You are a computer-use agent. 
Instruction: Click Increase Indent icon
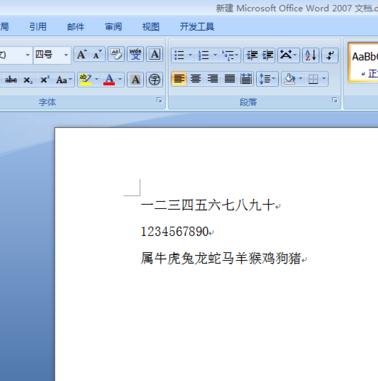pos(268,55)
